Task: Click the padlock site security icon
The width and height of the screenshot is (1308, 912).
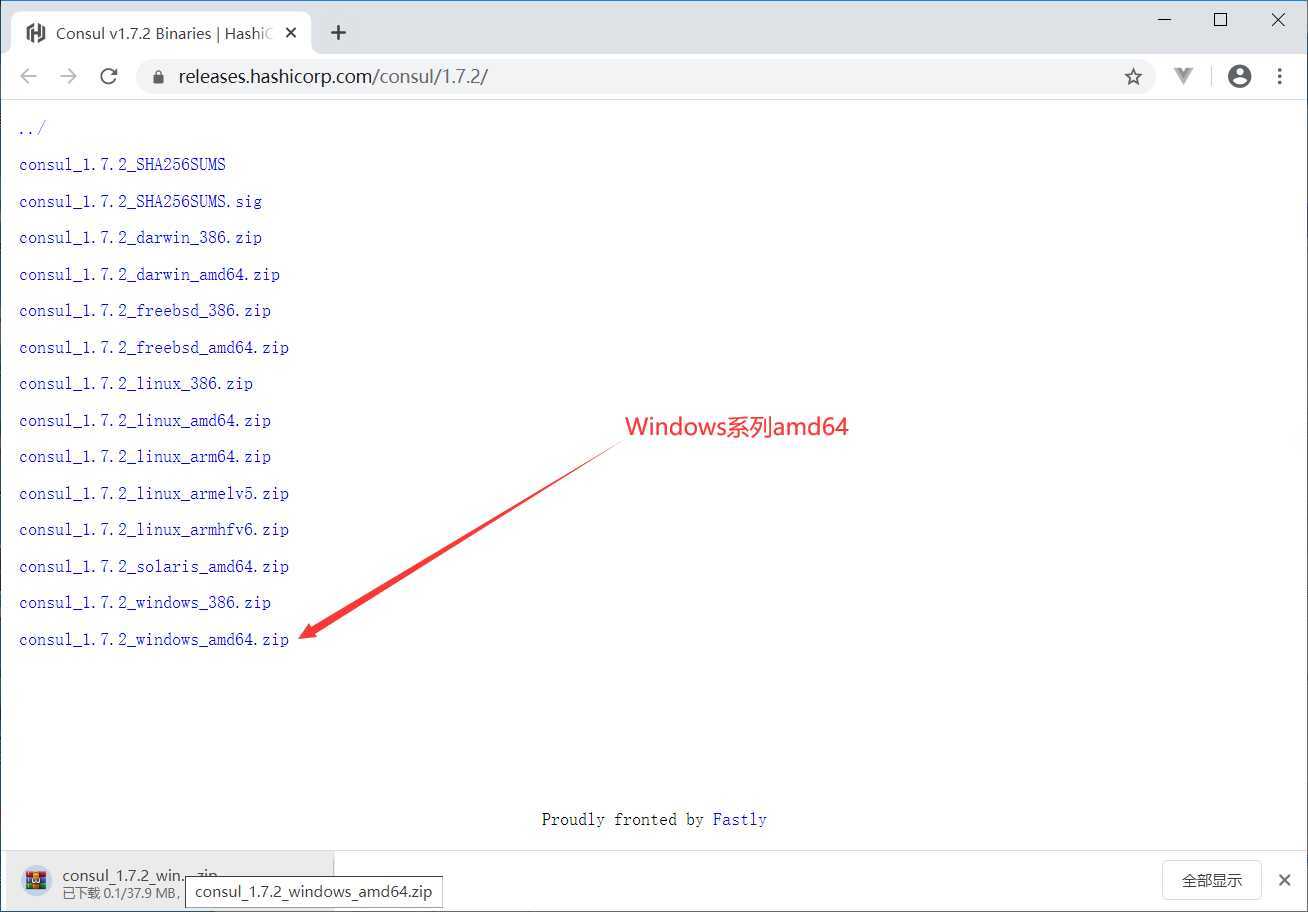Action: pos(157,76)
